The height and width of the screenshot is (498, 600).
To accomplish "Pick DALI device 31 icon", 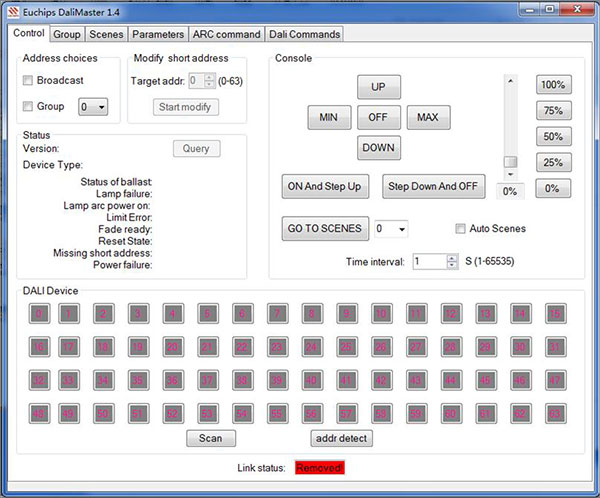I will tap(553, 347).
